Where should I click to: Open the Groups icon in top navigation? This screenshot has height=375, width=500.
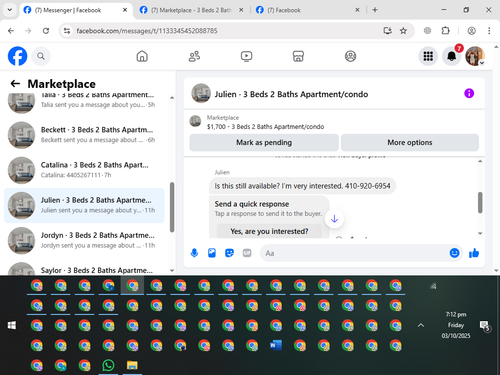pos(350,56)
